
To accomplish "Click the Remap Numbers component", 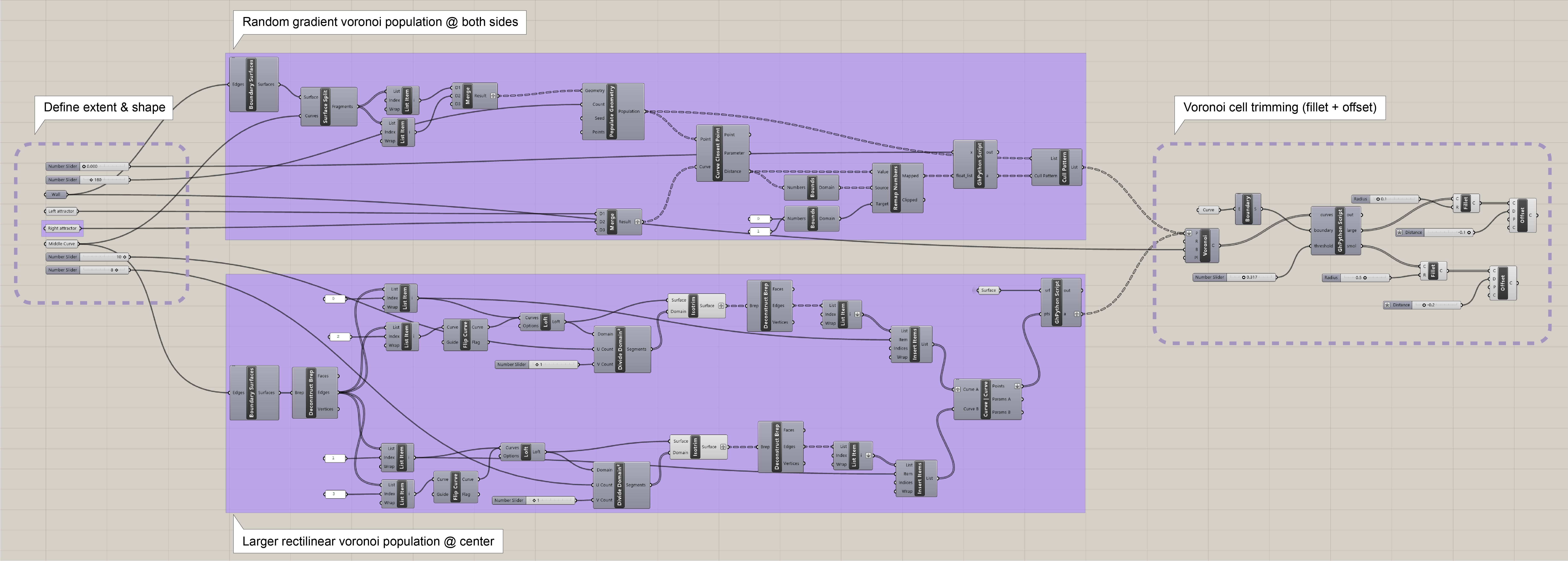I will [x=895, y=188].
